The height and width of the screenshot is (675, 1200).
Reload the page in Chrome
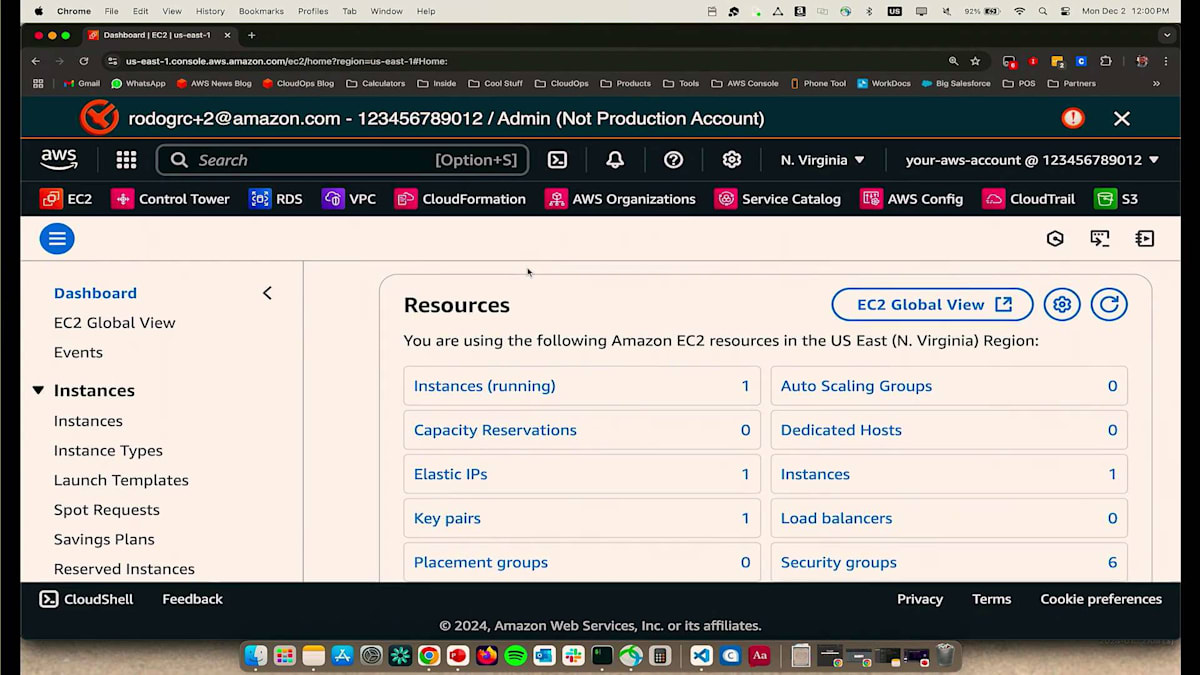pyautogui.click(x=84, y=61)
